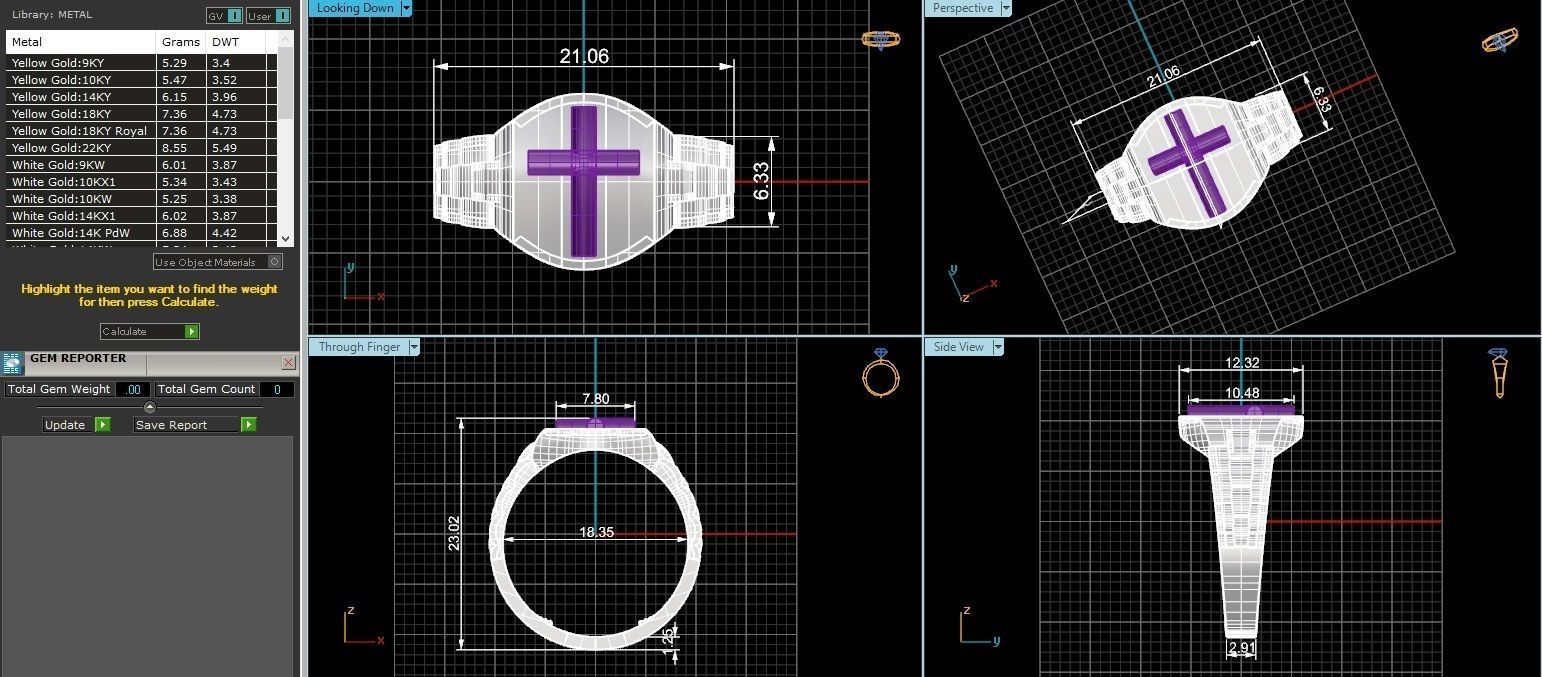Click the Library: METAL heading
1542x677 pixels.
tap(50, 15)
